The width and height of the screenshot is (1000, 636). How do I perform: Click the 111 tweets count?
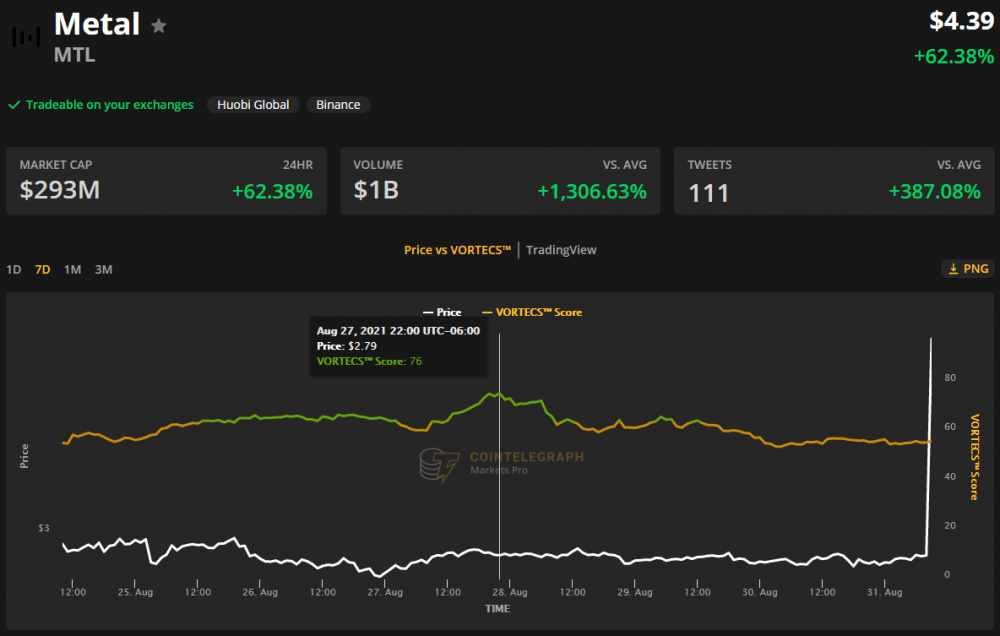[709, 193]
